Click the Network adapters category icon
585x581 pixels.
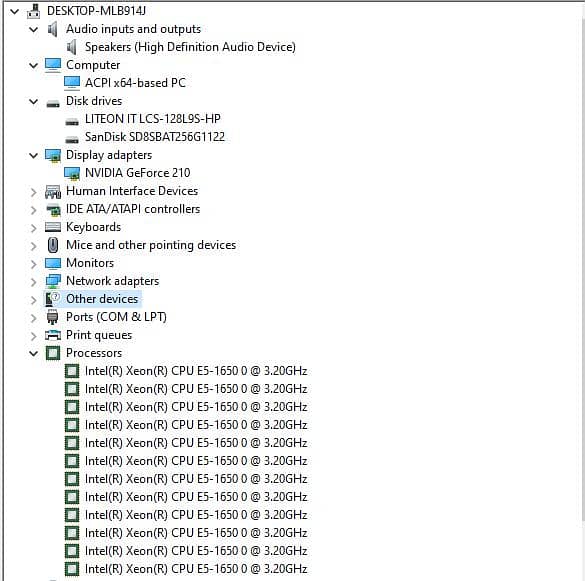(53, 281)
